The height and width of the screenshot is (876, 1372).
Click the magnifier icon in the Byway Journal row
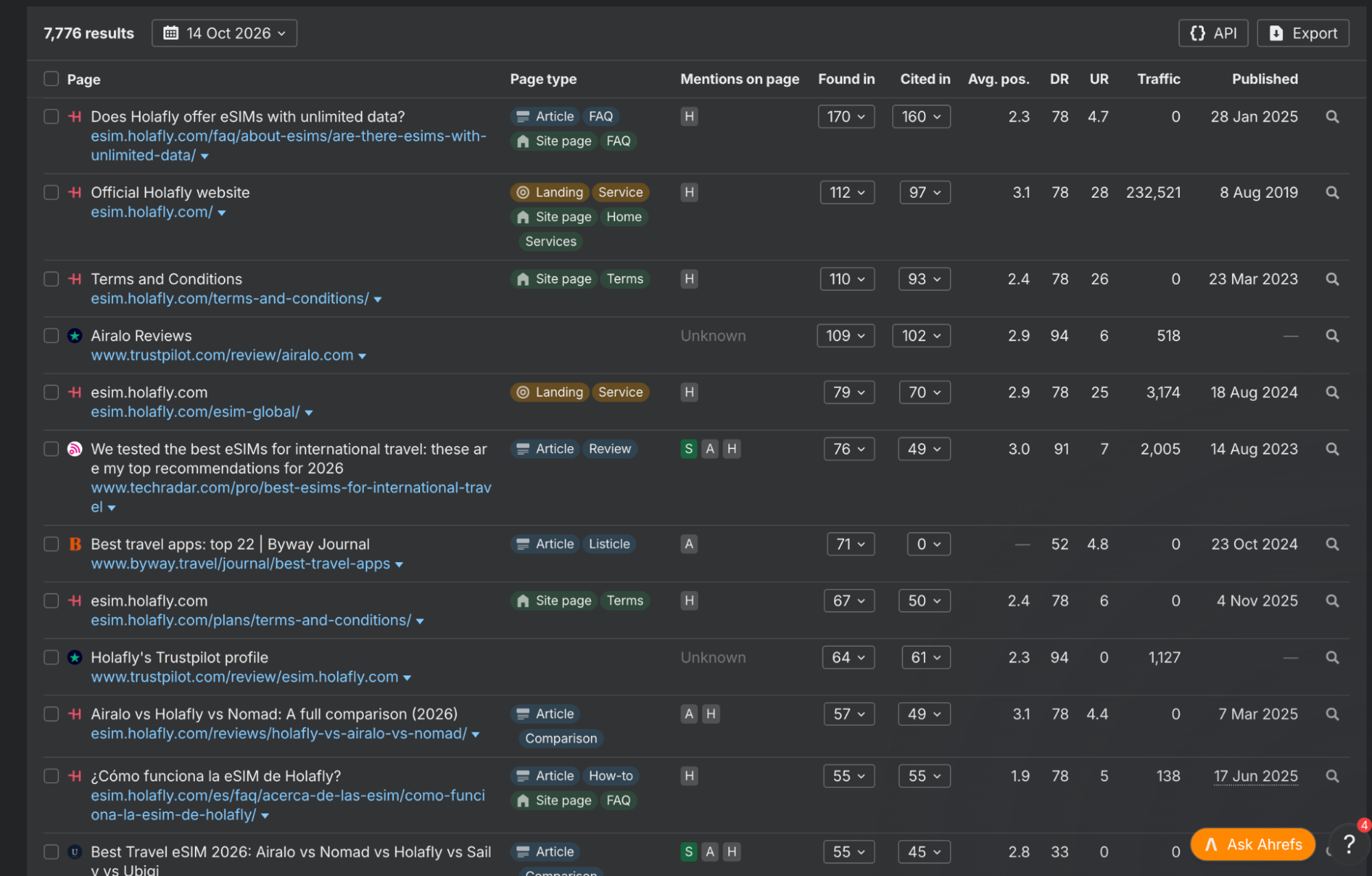click(x=1332, y=544)
